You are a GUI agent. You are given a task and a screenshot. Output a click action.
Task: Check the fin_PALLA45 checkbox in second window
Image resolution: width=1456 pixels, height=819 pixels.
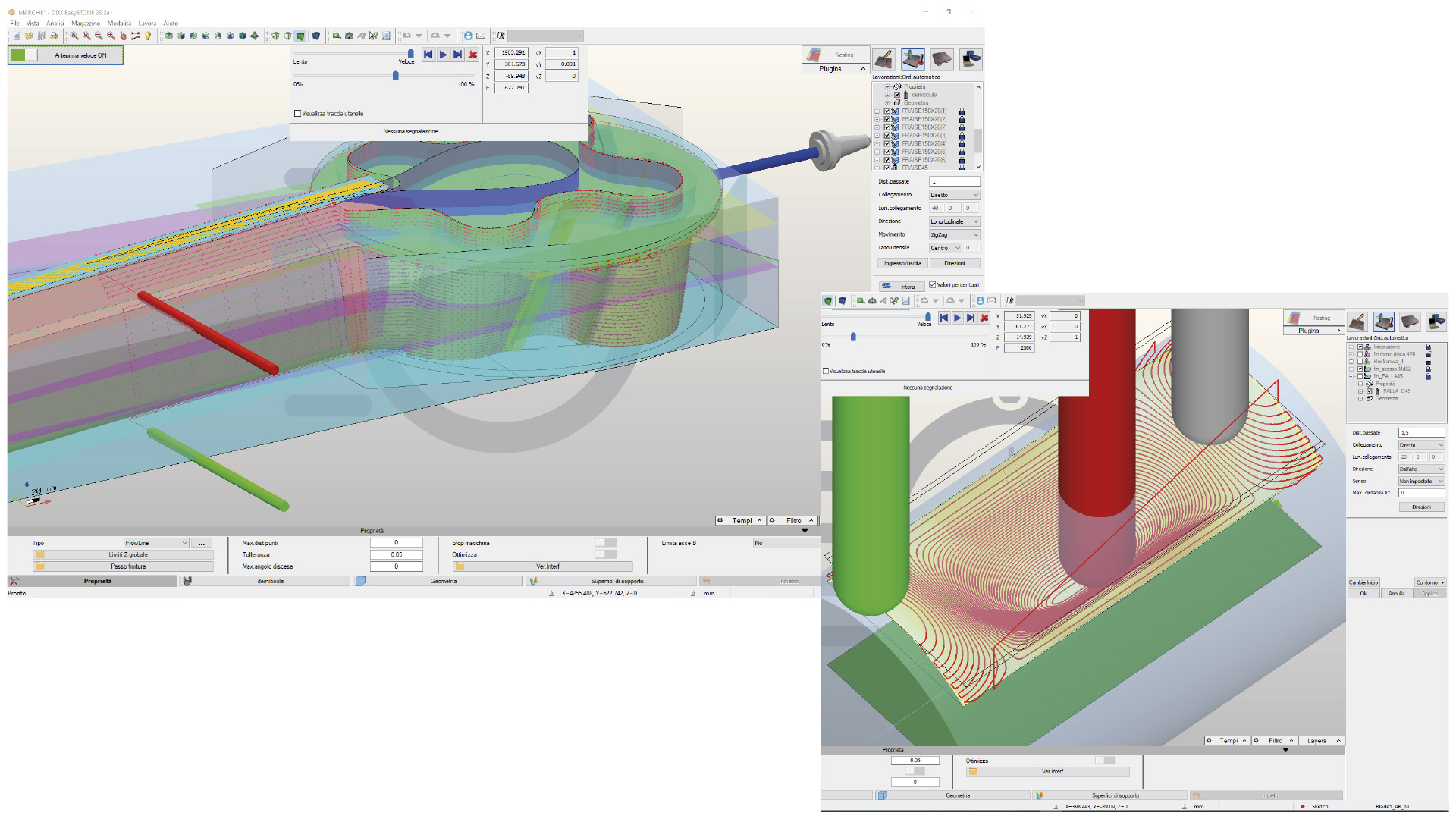(x=1360, y=376)
